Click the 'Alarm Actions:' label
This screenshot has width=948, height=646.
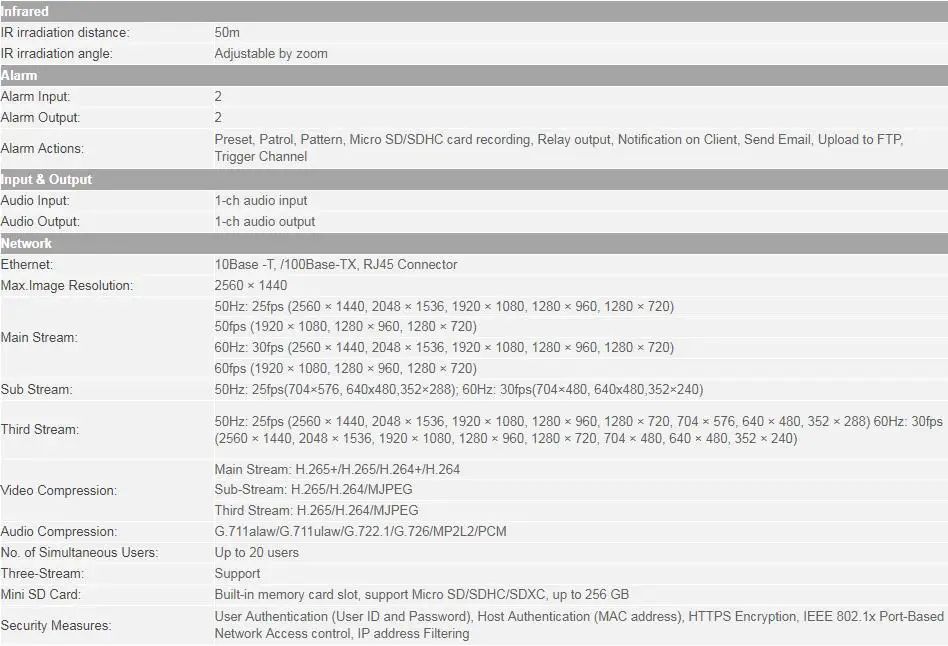[x=42, y=149]
